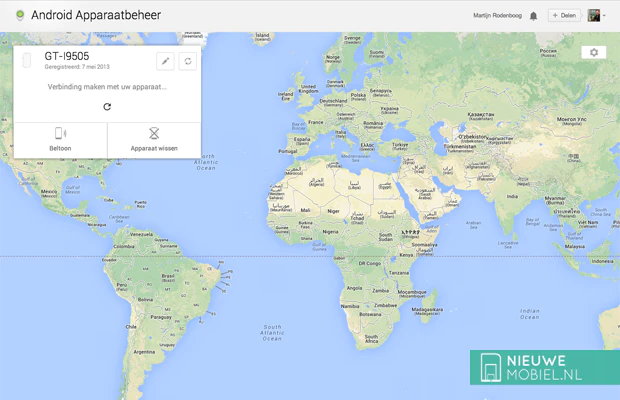
Task: Click the South Atlantic Ocean label
Action: 272,333
